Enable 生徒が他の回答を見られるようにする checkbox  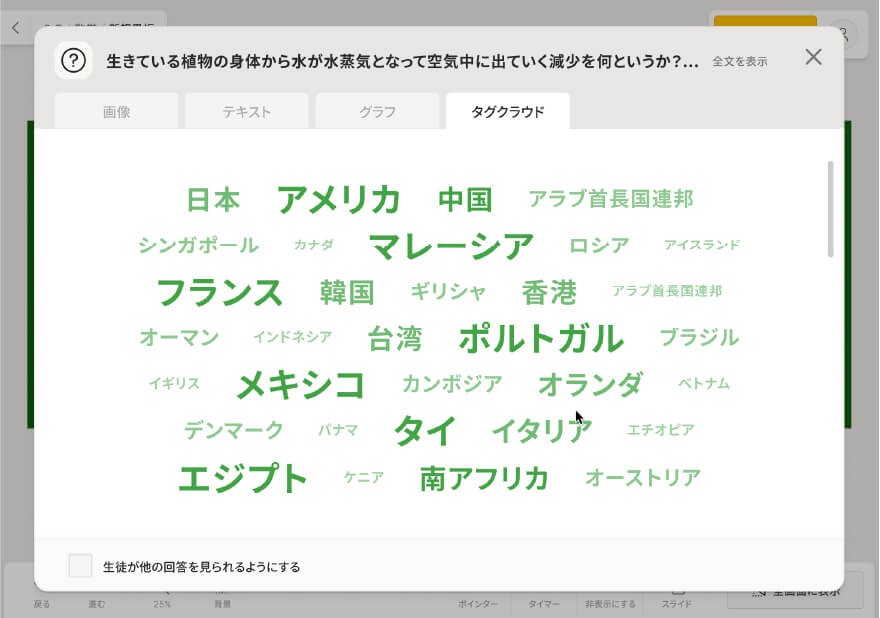pyautogui.click(x=81, y=566)
